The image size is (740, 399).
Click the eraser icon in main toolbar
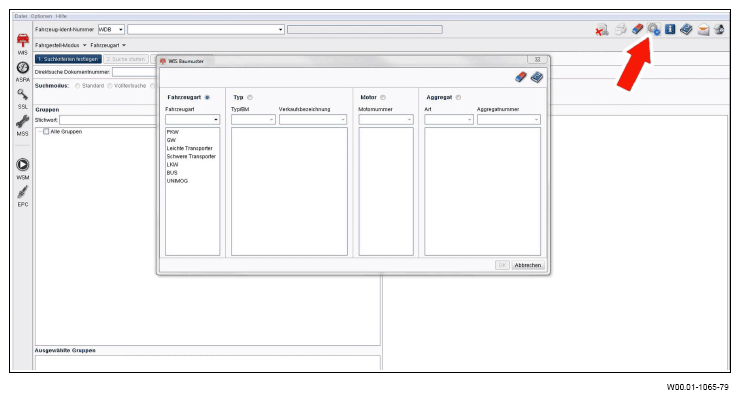coord(638,29)
